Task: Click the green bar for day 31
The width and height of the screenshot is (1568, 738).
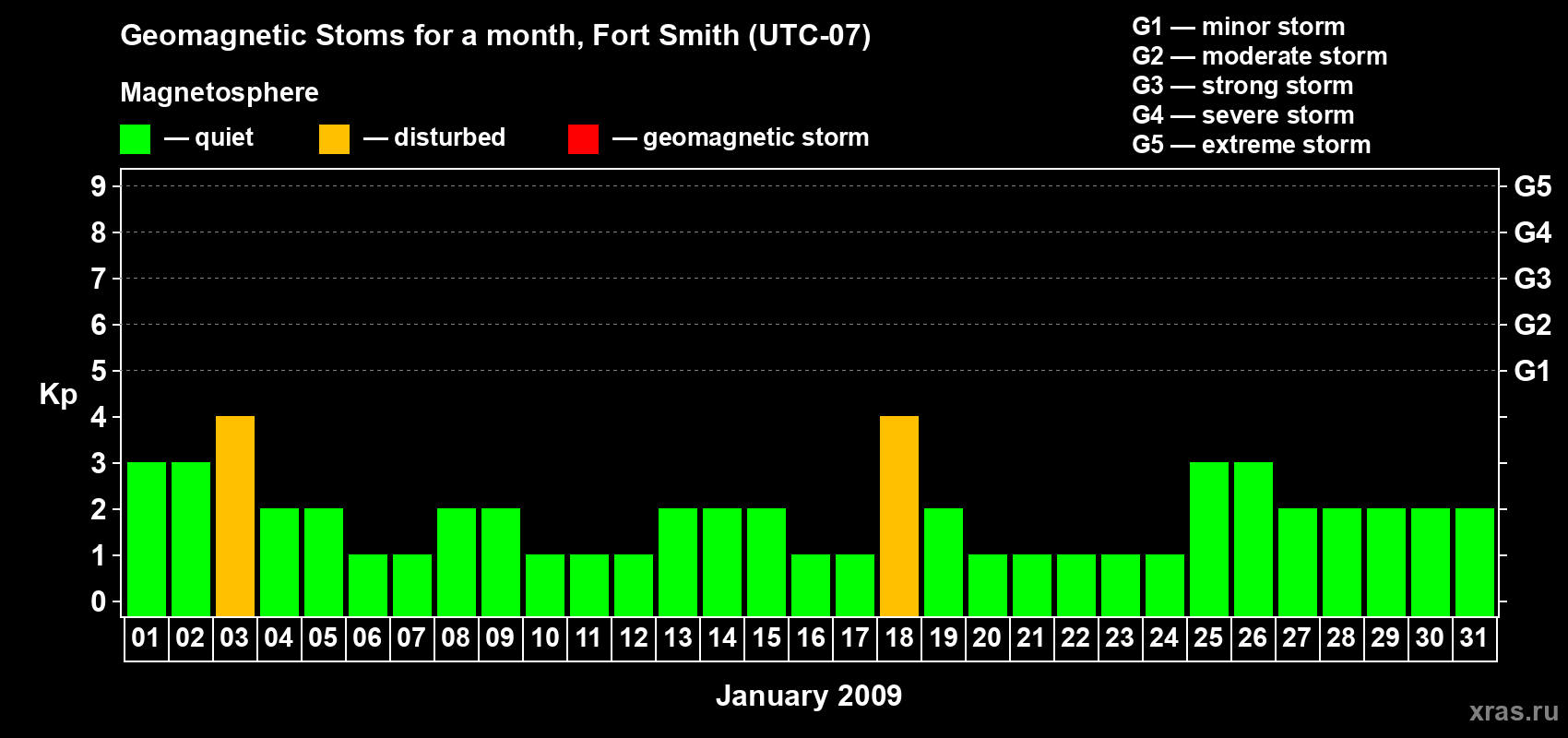Action: tap(1475, 563)
